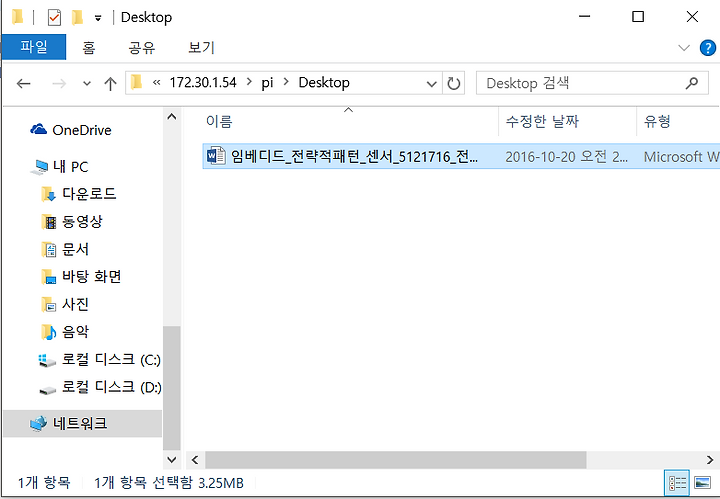The image size is (720, 499).
Task: Open Customize Quick Access Toolbar dropdown
Action: tap(98, 18)
